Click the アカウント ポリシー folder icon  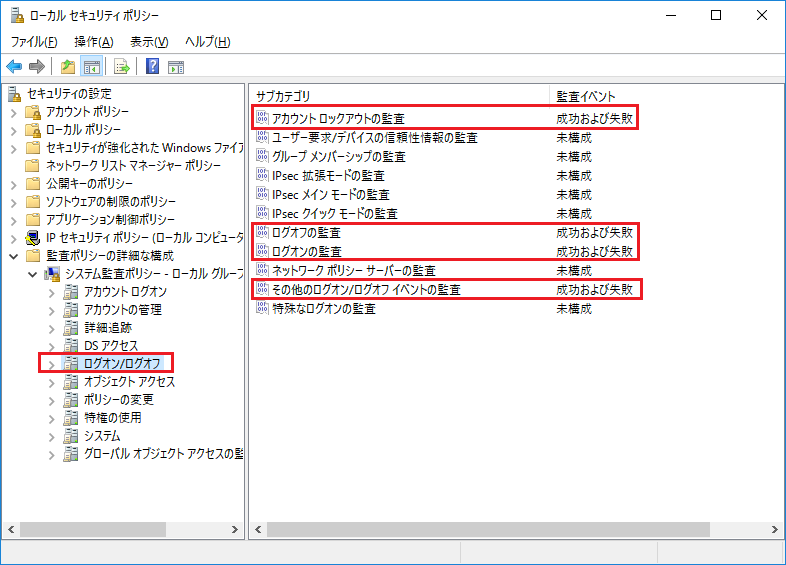click(x=33, y=111)
